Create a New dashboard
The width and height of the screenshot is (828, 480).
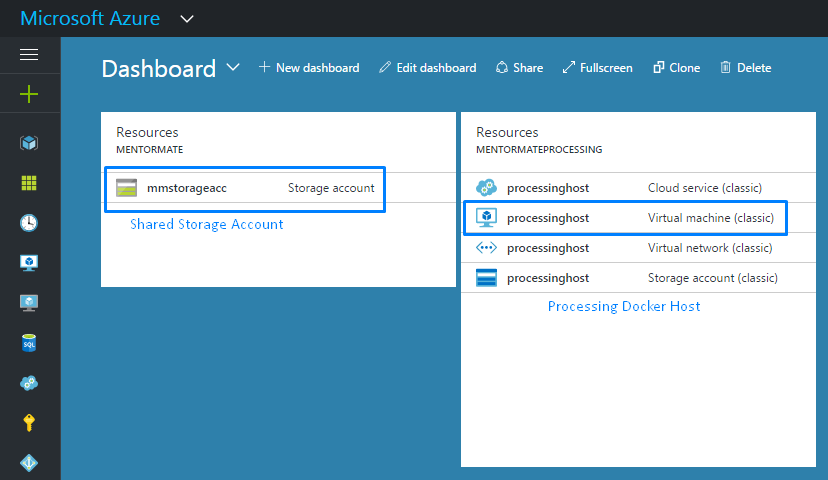[309, 68]
